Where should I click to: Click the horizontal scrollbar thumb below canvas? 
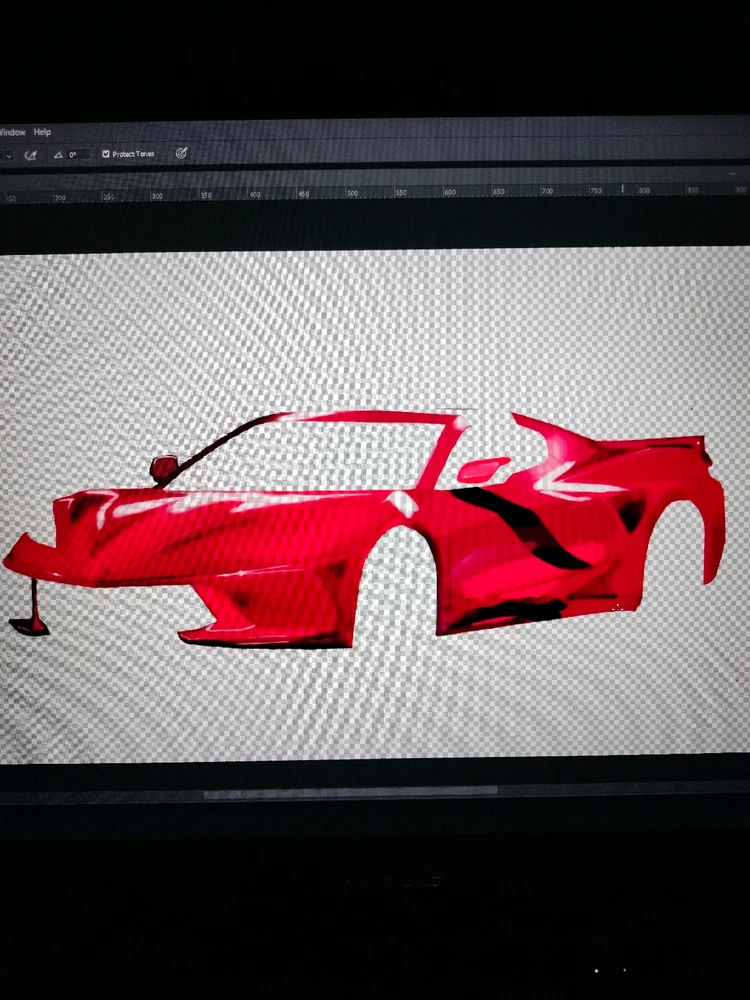pyautogui.click(x=350, y=793)
